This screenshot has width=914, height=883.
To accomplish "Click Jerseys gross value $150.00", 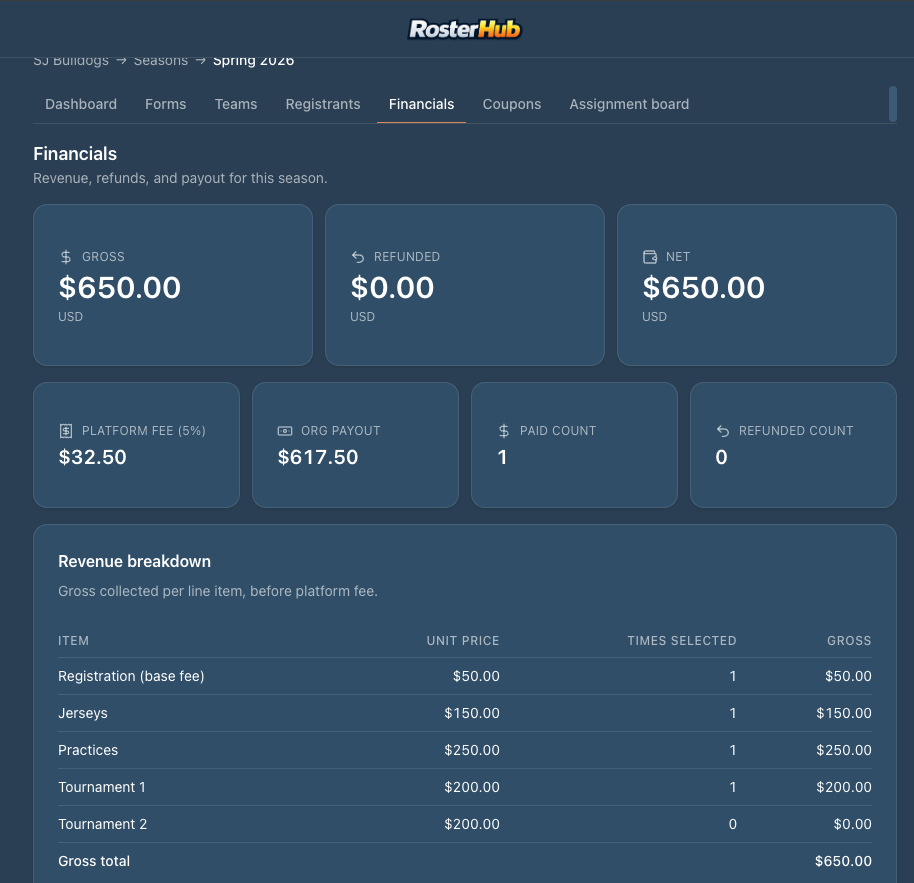I will (x=843, y=713).
